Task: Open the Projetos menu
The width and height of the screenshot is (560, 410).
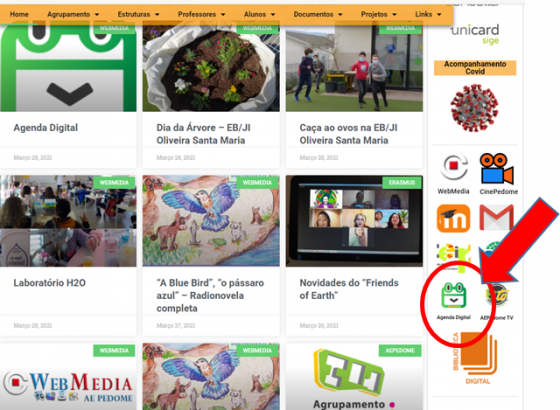Action: point(379,14)
